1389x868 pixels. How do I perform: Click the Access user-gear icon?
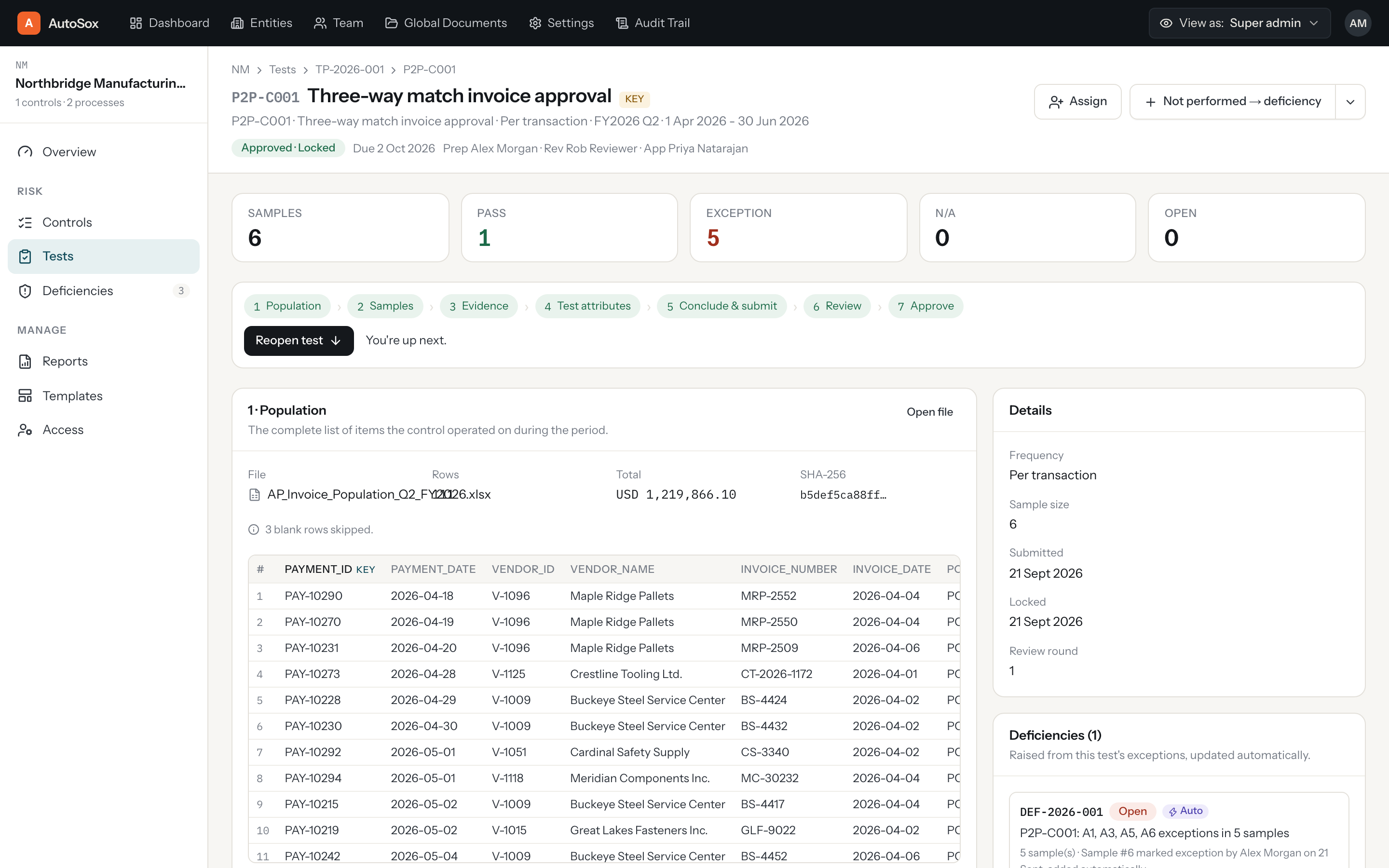tap(25, 429)
